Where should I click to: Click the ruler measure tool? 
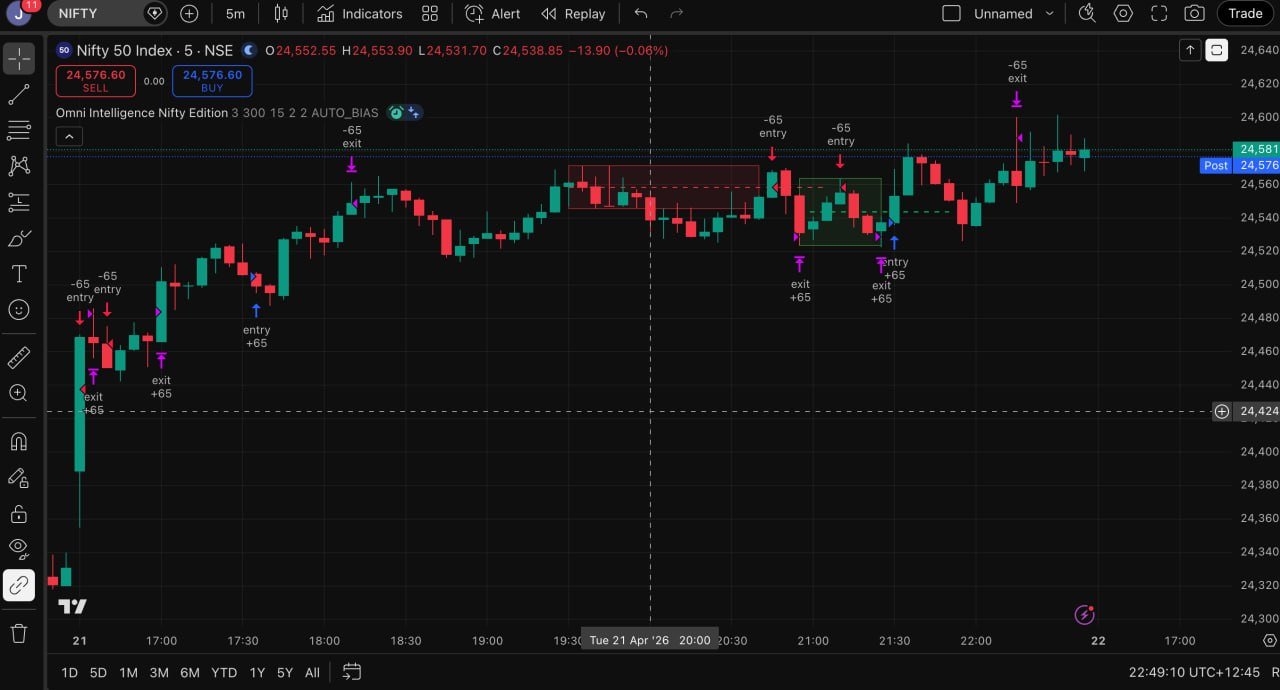coord(19,357)
